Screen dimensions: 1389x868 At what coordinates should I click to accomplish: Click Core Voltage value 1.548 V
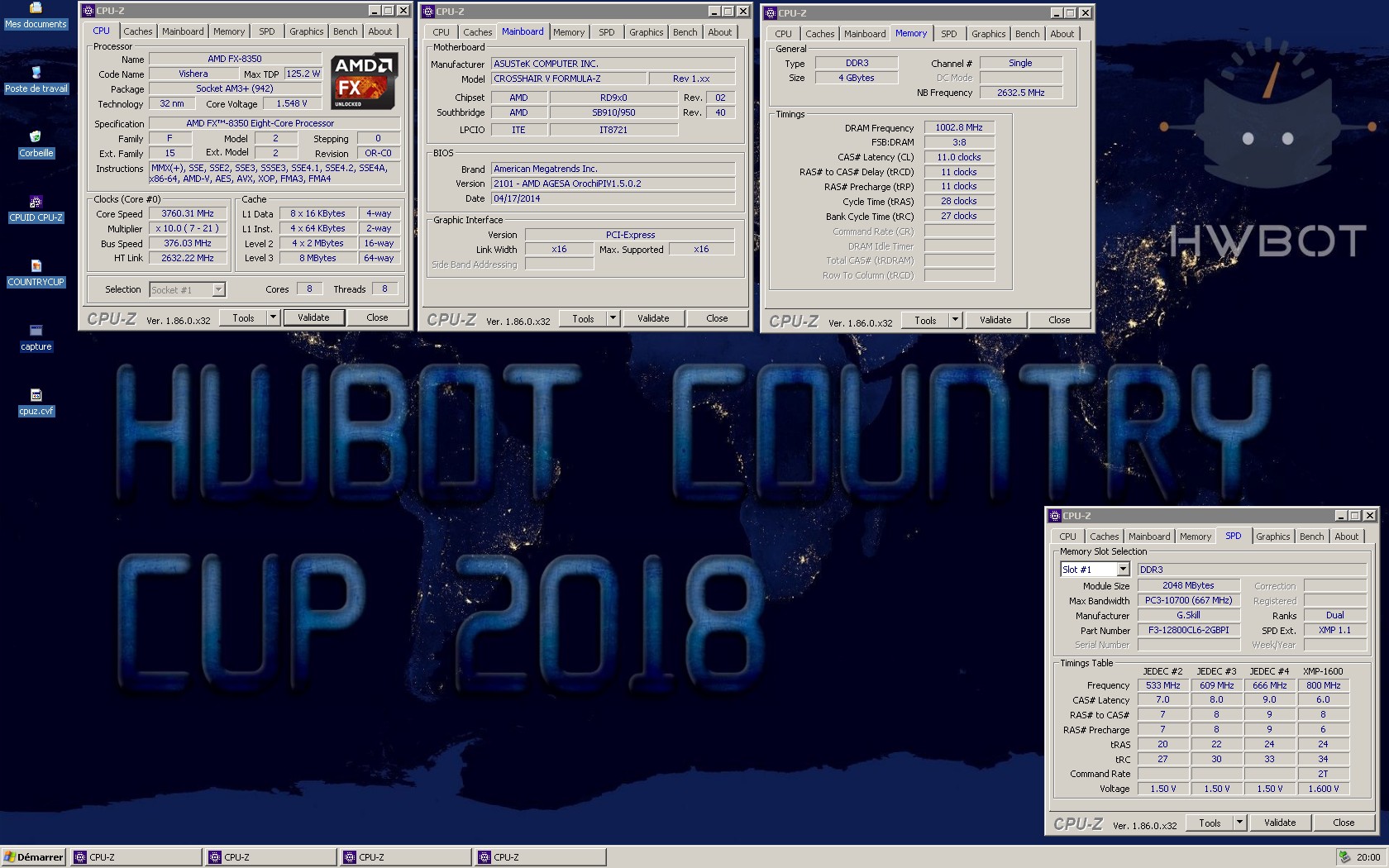tap(291, 103)
